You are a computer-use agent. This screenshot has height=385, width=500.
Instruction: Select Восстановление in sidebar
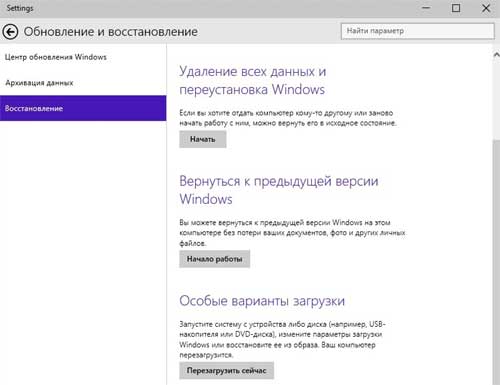[83, 108]
